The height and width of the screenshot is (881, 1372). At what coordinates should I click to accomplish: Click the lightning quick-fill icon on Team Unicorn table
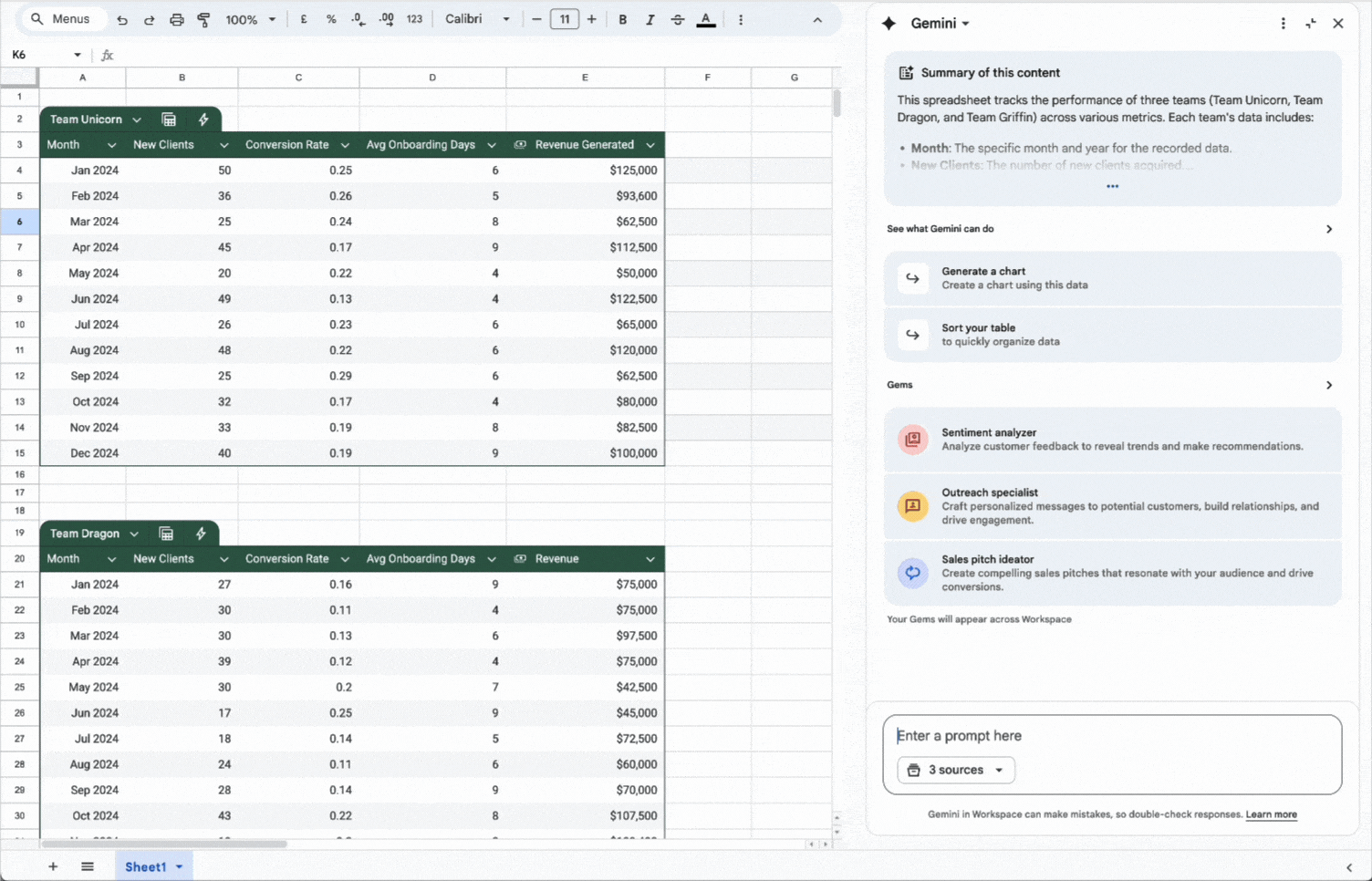coord(203,119)
